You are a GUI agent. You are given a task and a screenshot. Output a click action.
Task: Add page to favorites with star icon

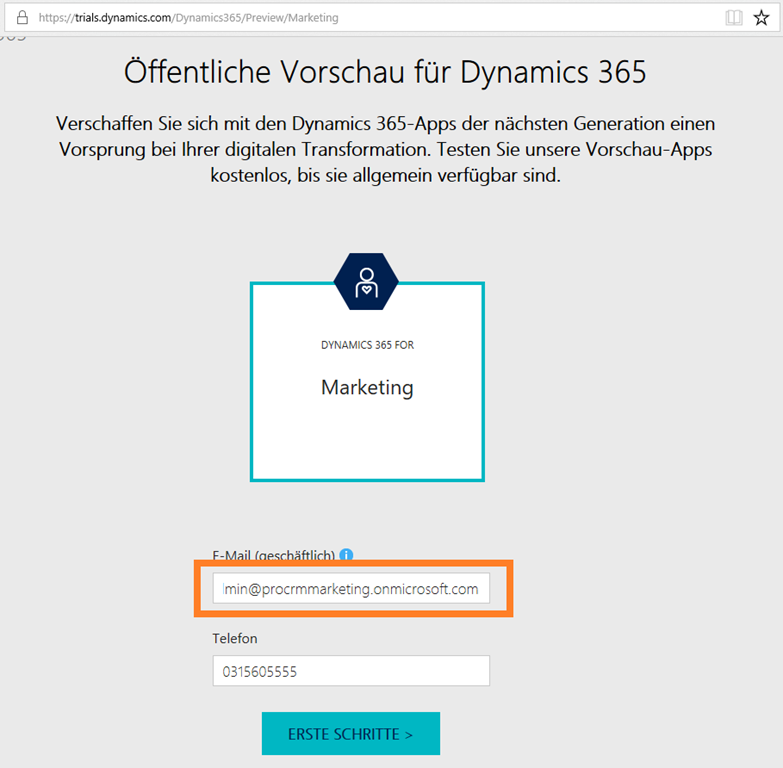click(762, 17)
